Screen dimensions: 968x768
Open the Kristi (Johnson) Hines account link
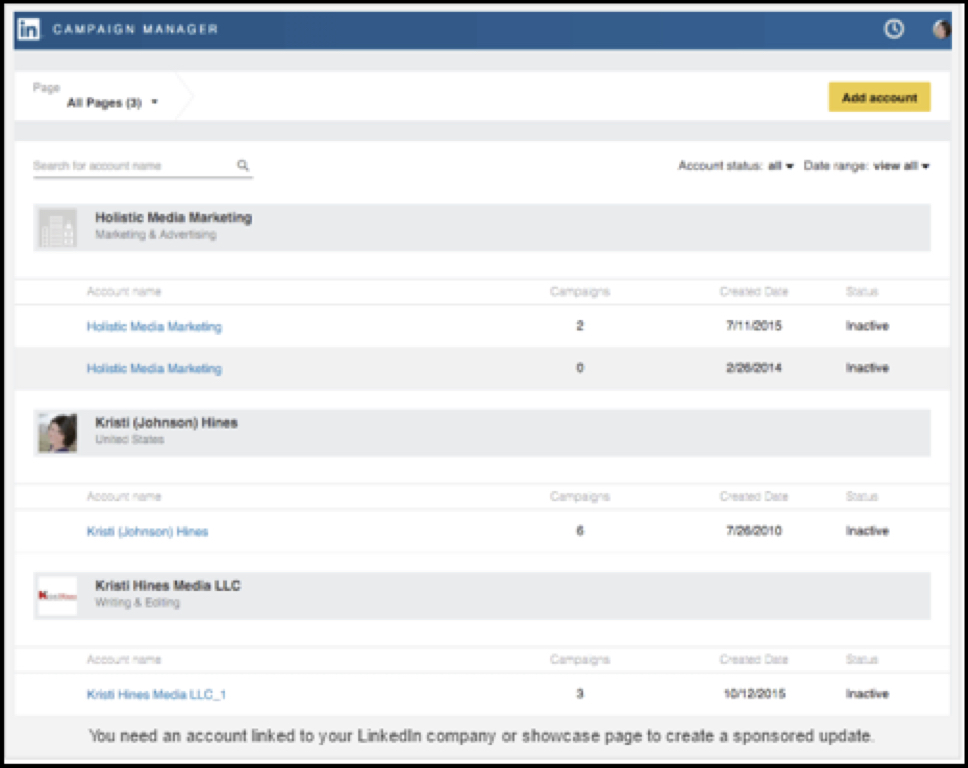point(147,532)
